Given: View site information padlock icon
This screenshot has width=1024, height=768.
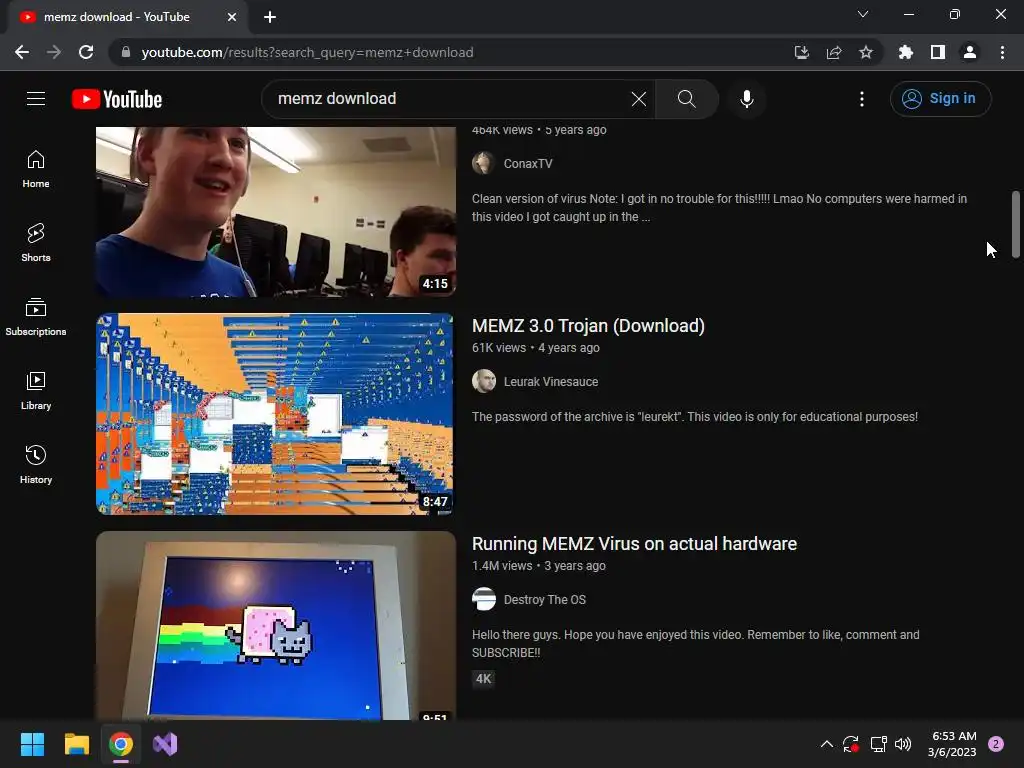Looking at the screenshot, I should pos(126,52).
